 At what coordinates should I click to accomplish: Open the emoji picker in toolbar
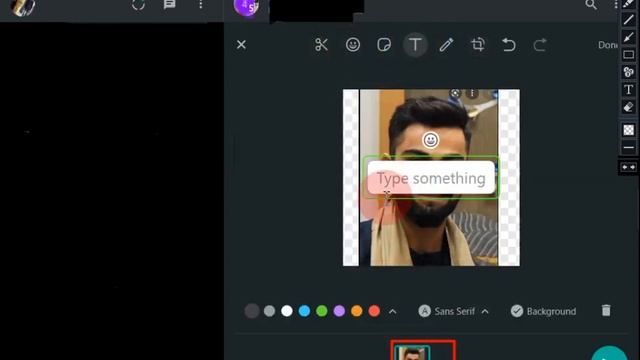point(353,44)
